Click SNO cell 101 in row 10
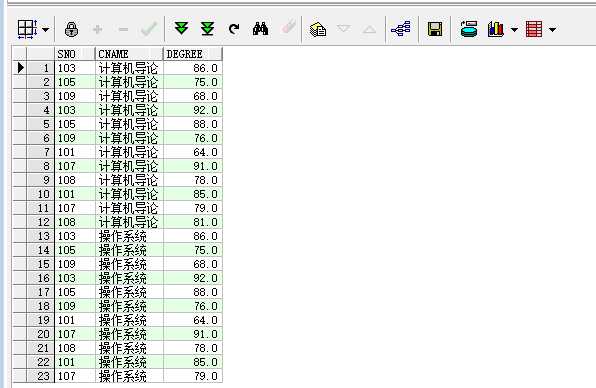The image size is (596, 388). (x=75, y=194)
